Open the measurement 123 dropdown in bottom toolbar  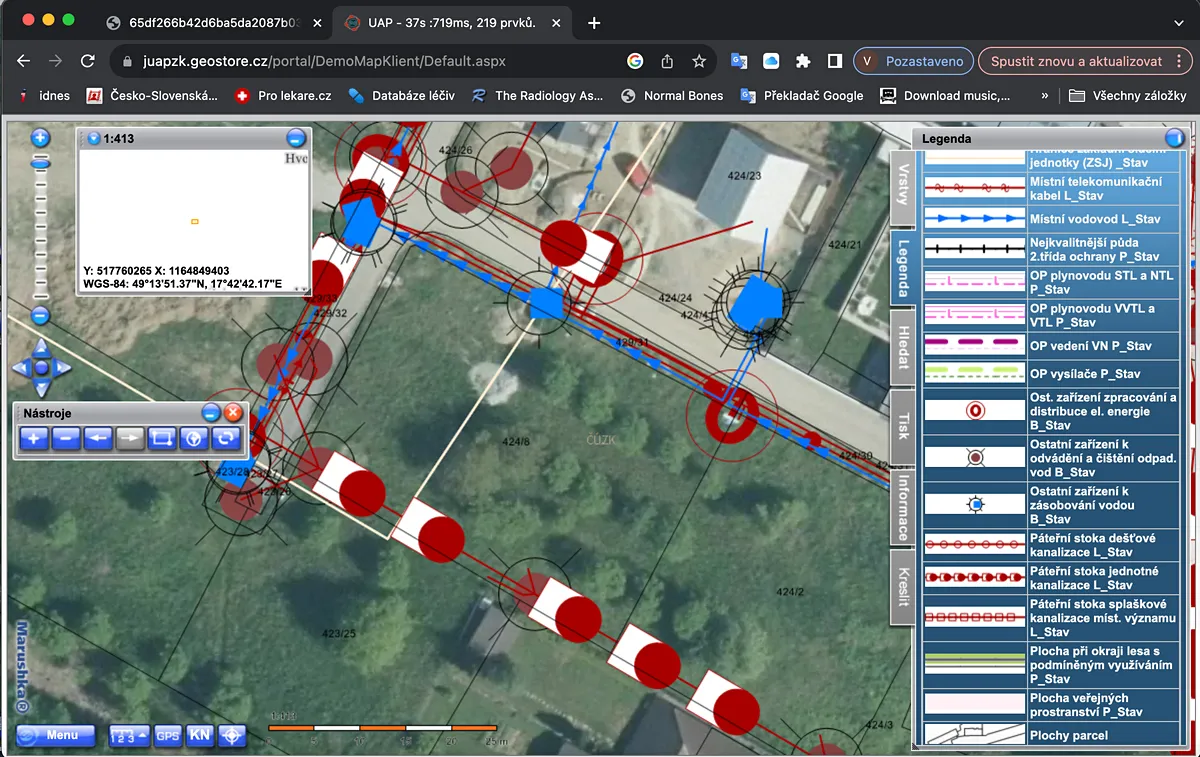coord(129,736)
